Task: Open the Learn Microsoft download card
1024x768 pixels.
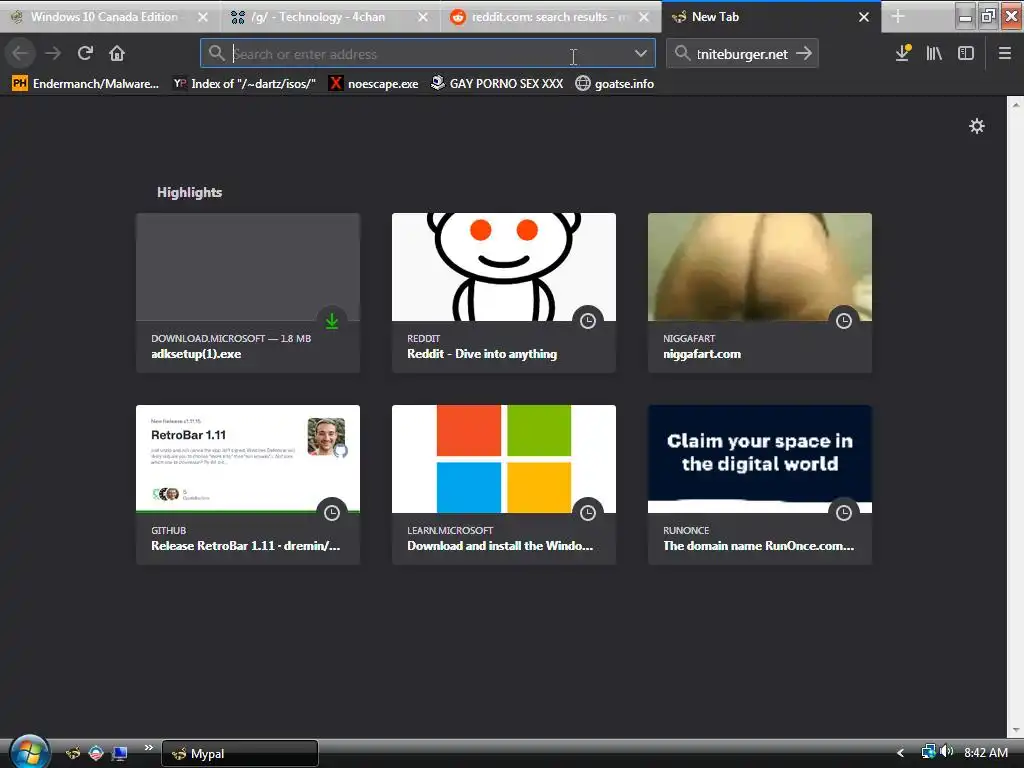Action: 504,485
